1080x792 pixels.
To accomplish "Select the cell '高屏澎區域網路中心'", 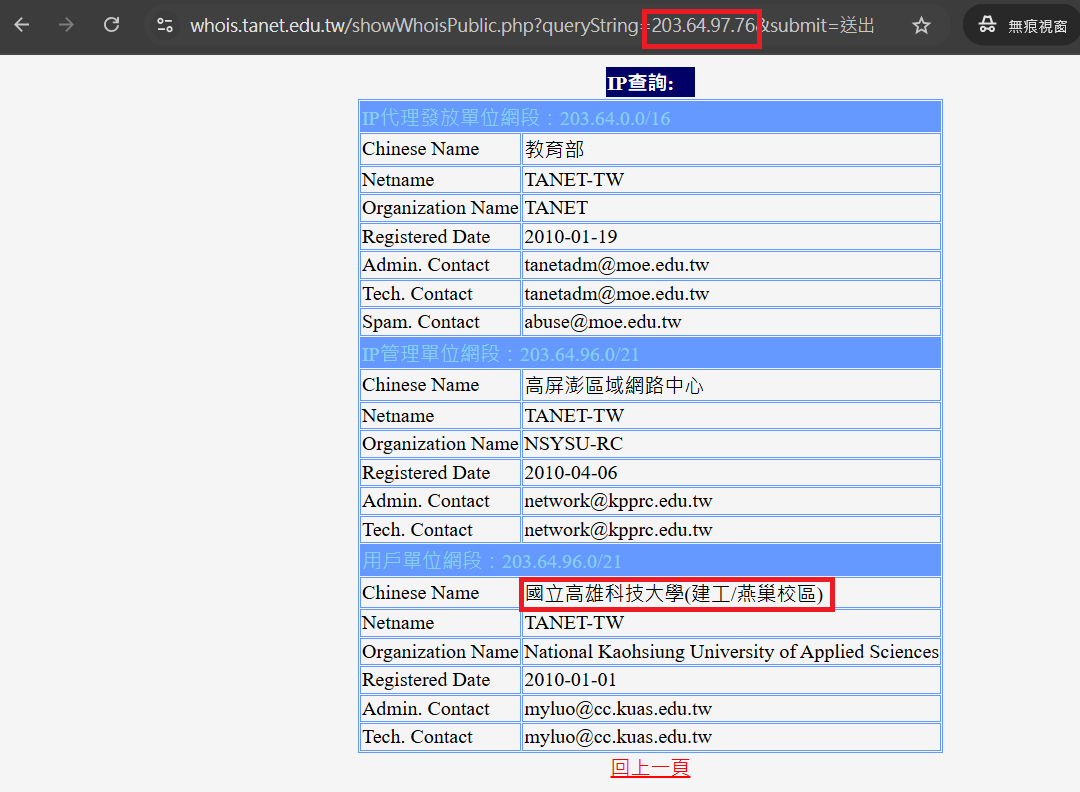I will click(x=731, y=385).
